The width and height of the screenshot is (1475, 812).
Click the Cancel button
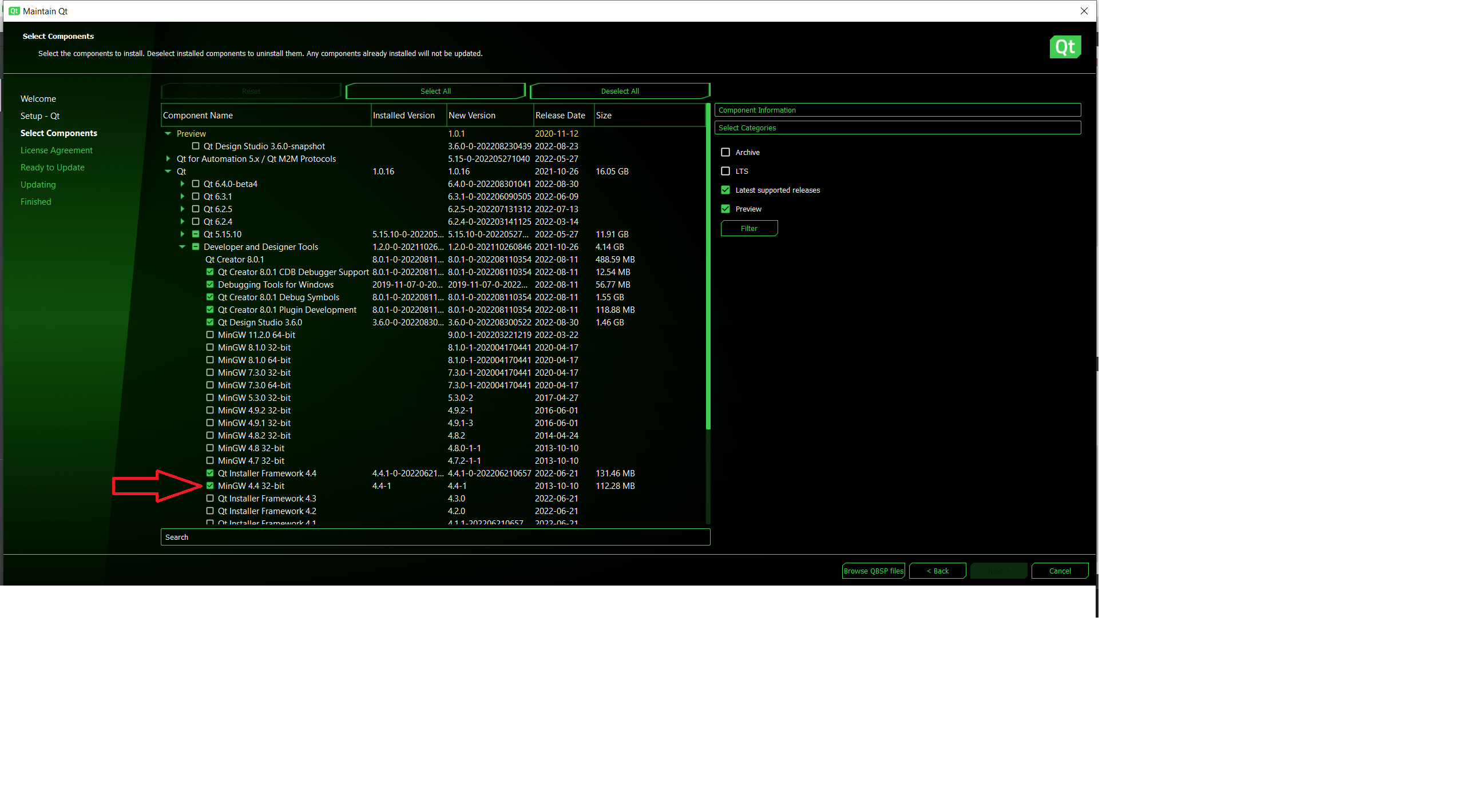coord(1060,571)
